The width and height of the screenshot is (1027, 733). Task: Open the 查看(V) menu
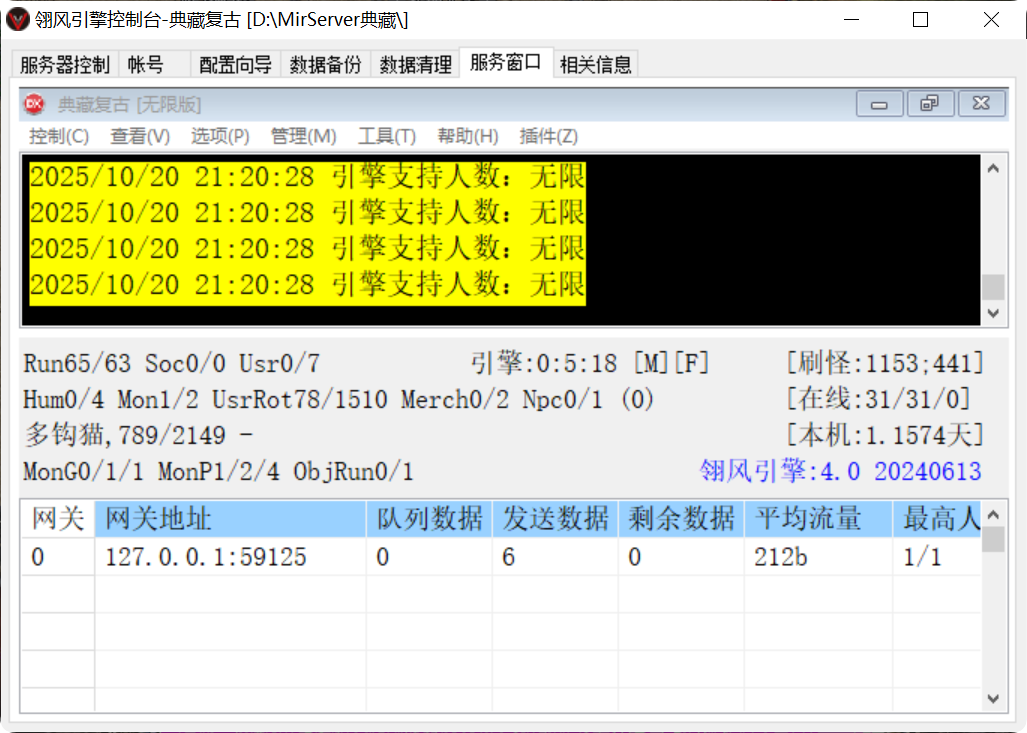click(x=139, y=136)
